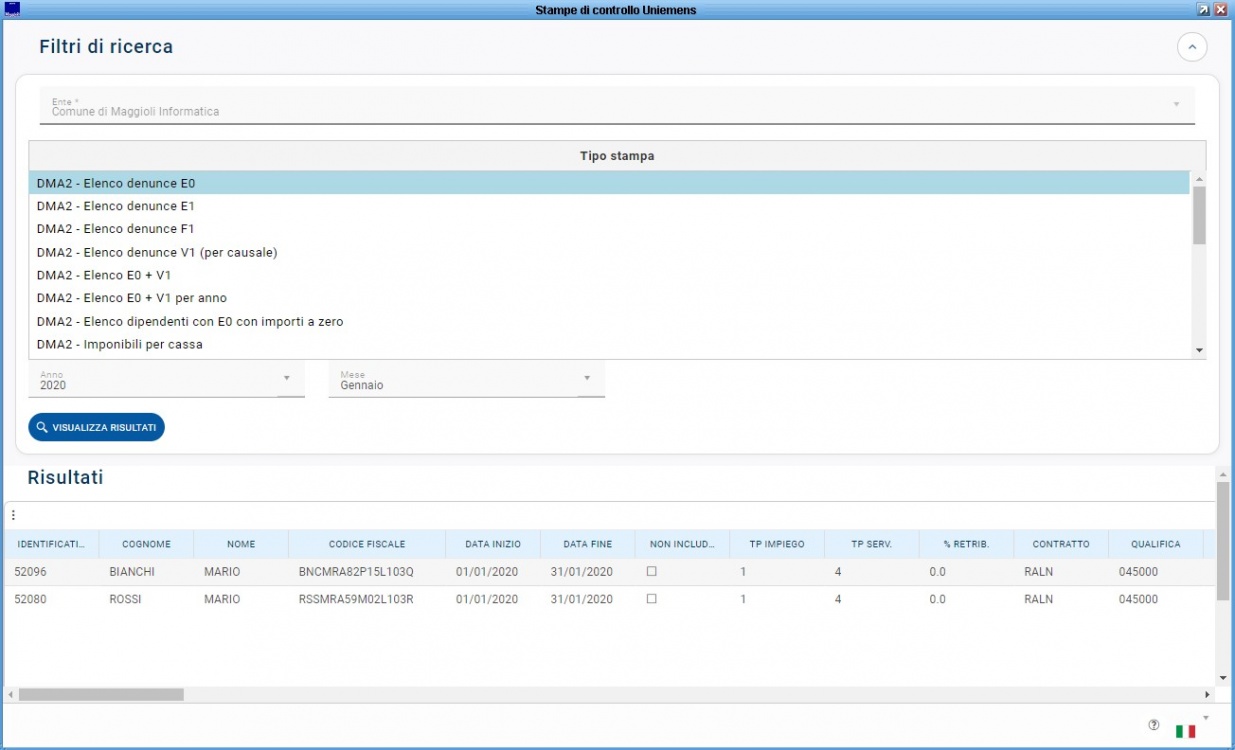Screen dimensions: 1235x750
Task: Click the results horizontal scrollbar thumb
Action: 100,694
